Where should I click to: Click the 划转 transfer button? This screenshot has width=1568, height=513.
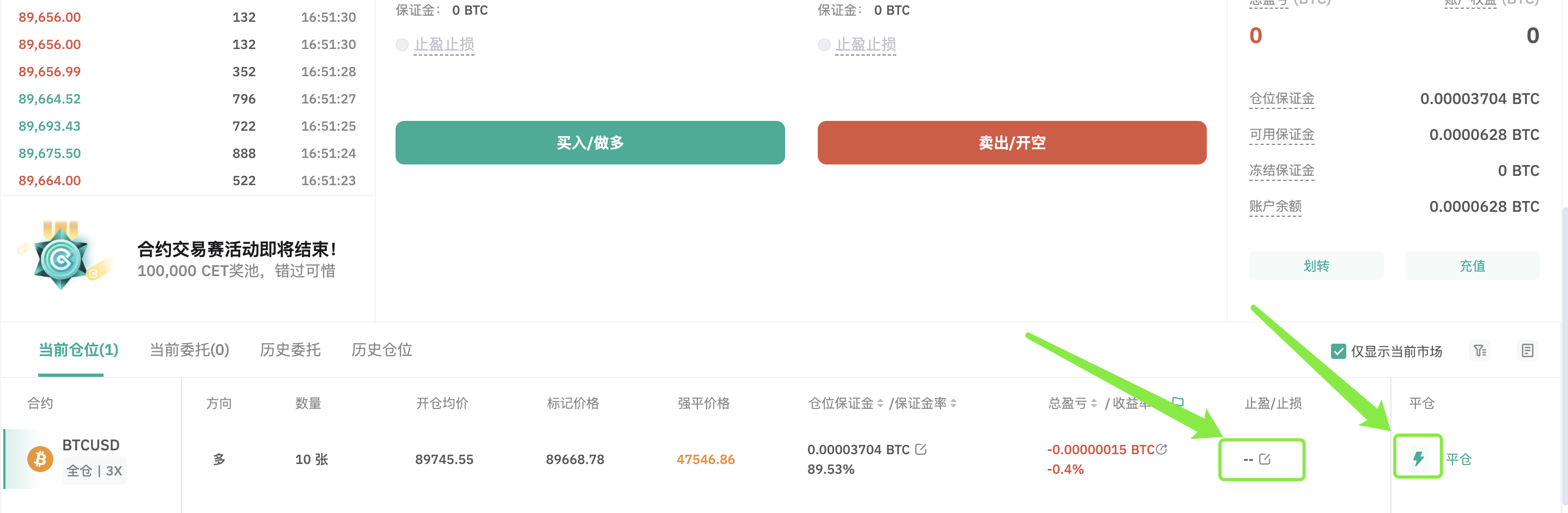1316,266
